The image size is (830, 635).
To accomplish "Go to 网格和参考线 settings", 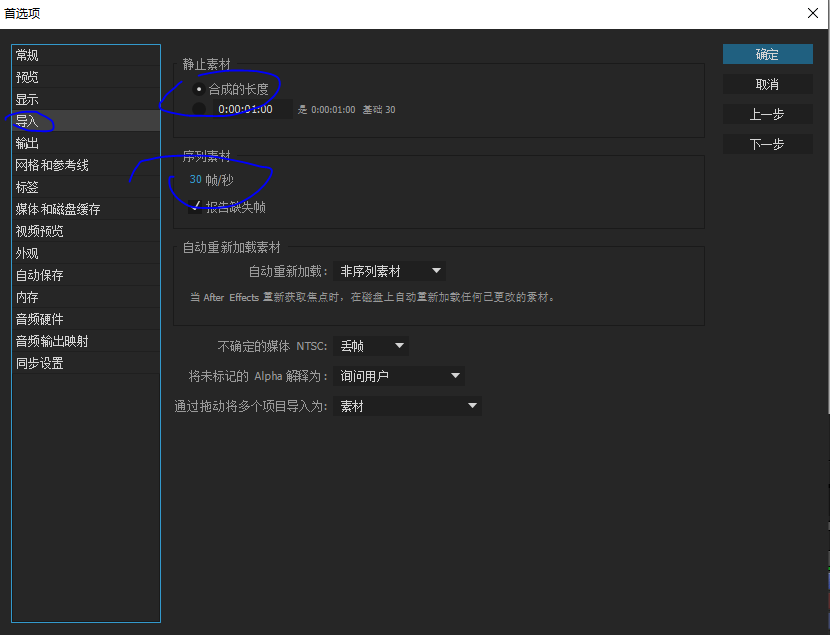I will (86, 165).
